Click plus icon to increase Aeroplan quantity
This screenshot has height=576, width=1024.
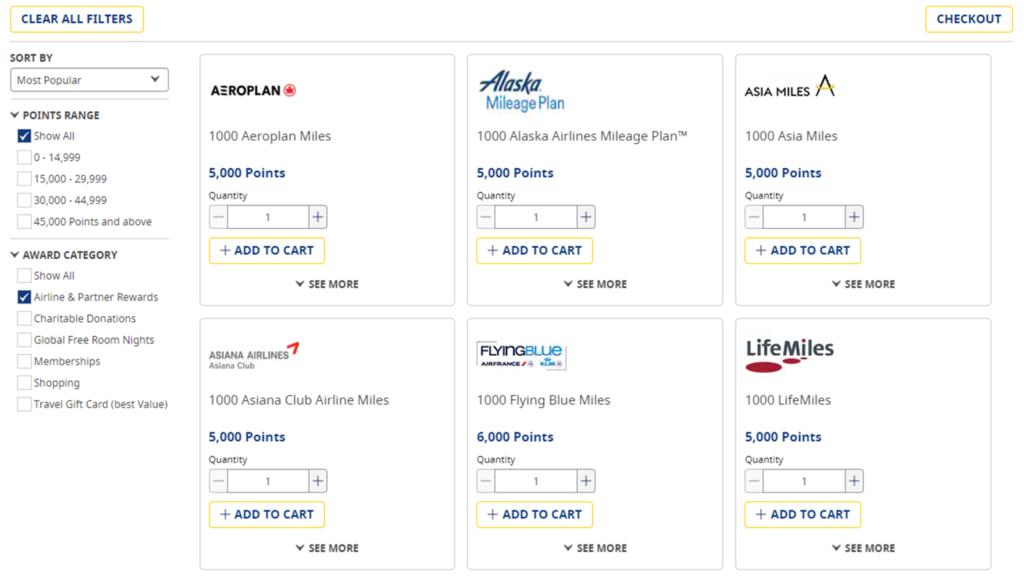click(316, 216)
